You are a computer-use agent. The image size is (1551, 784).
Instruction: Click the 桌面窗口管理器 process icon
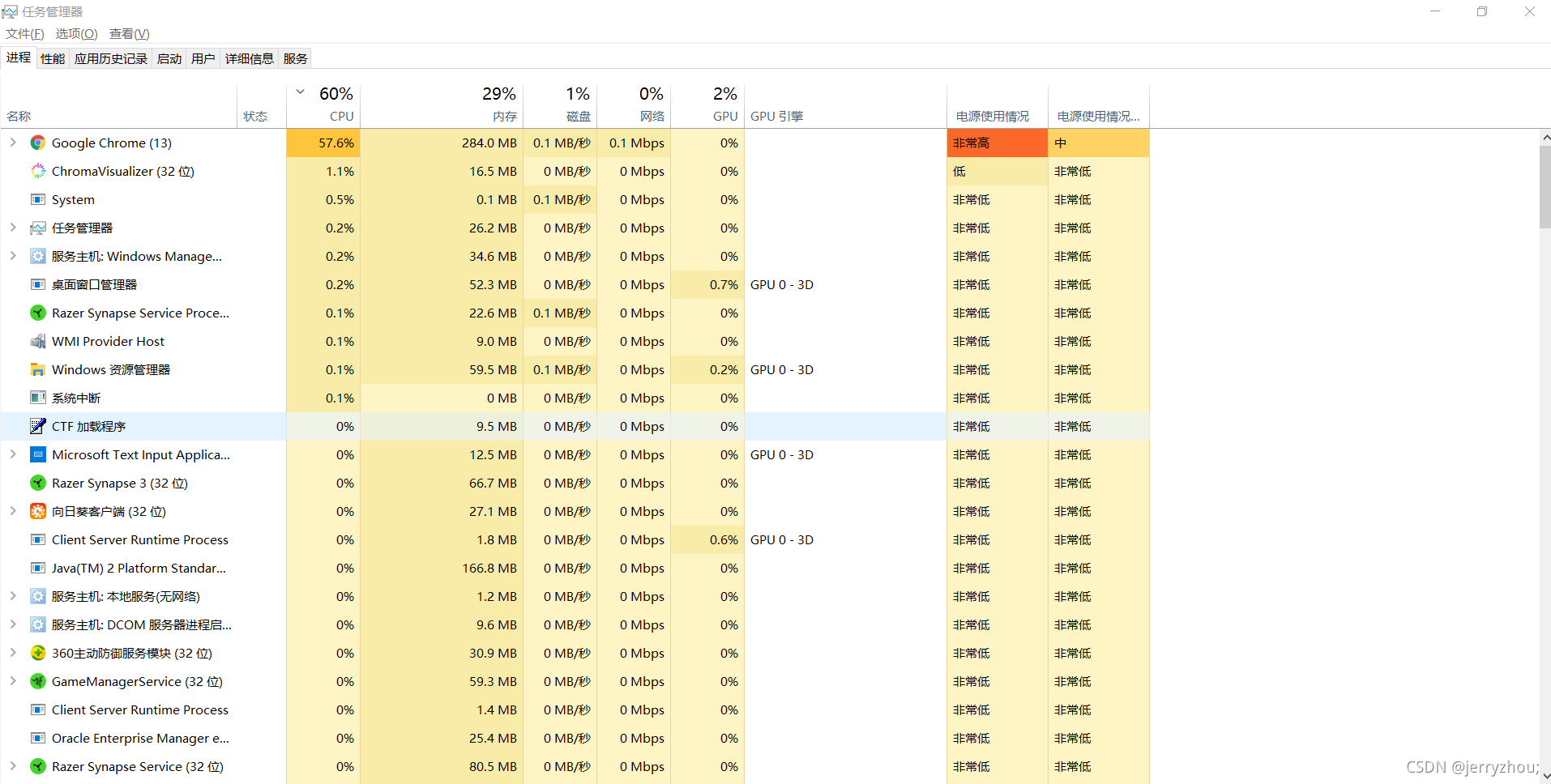point(38,285)
